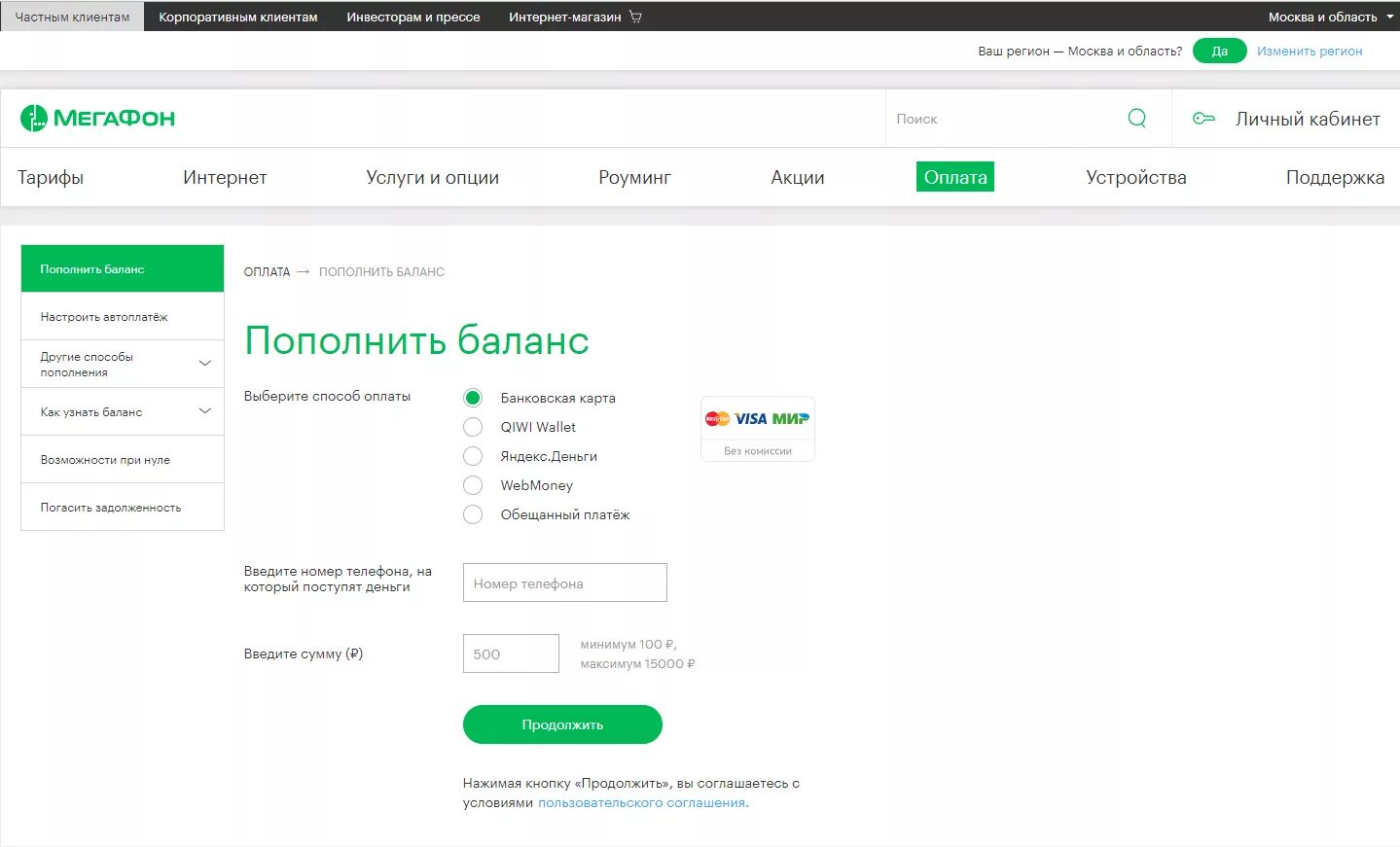
Task: Select Яндекс.Деньги payment method
Action: point(473,456)
